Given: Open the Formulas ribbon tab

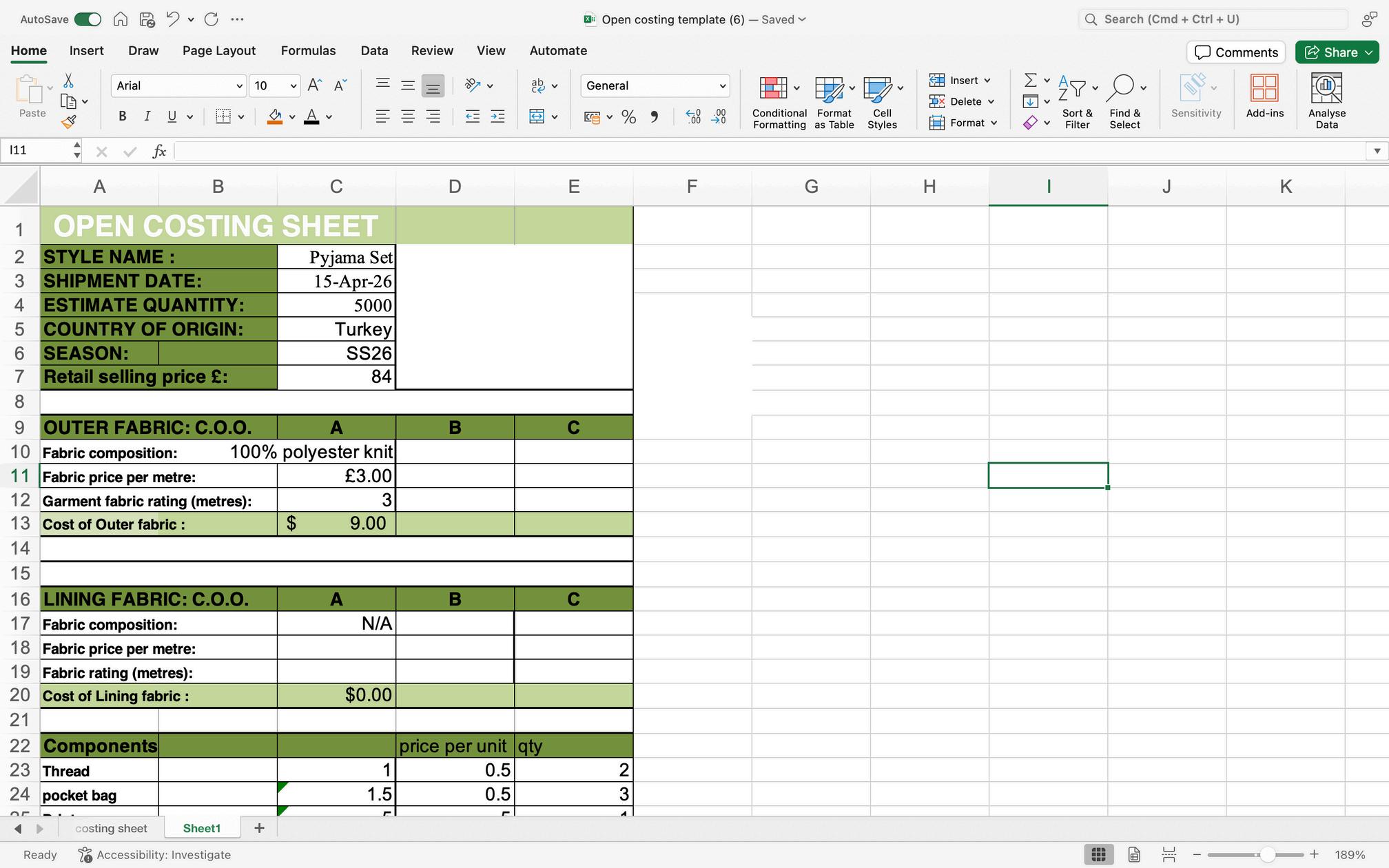Looking at the screenshot, I should click(308, 51).
